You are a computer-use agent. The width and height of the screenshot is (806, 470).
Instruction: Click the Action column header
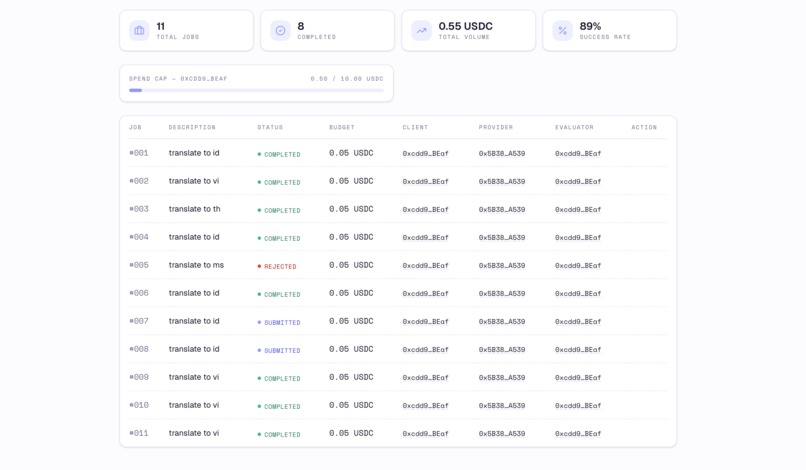coord(644,127)
